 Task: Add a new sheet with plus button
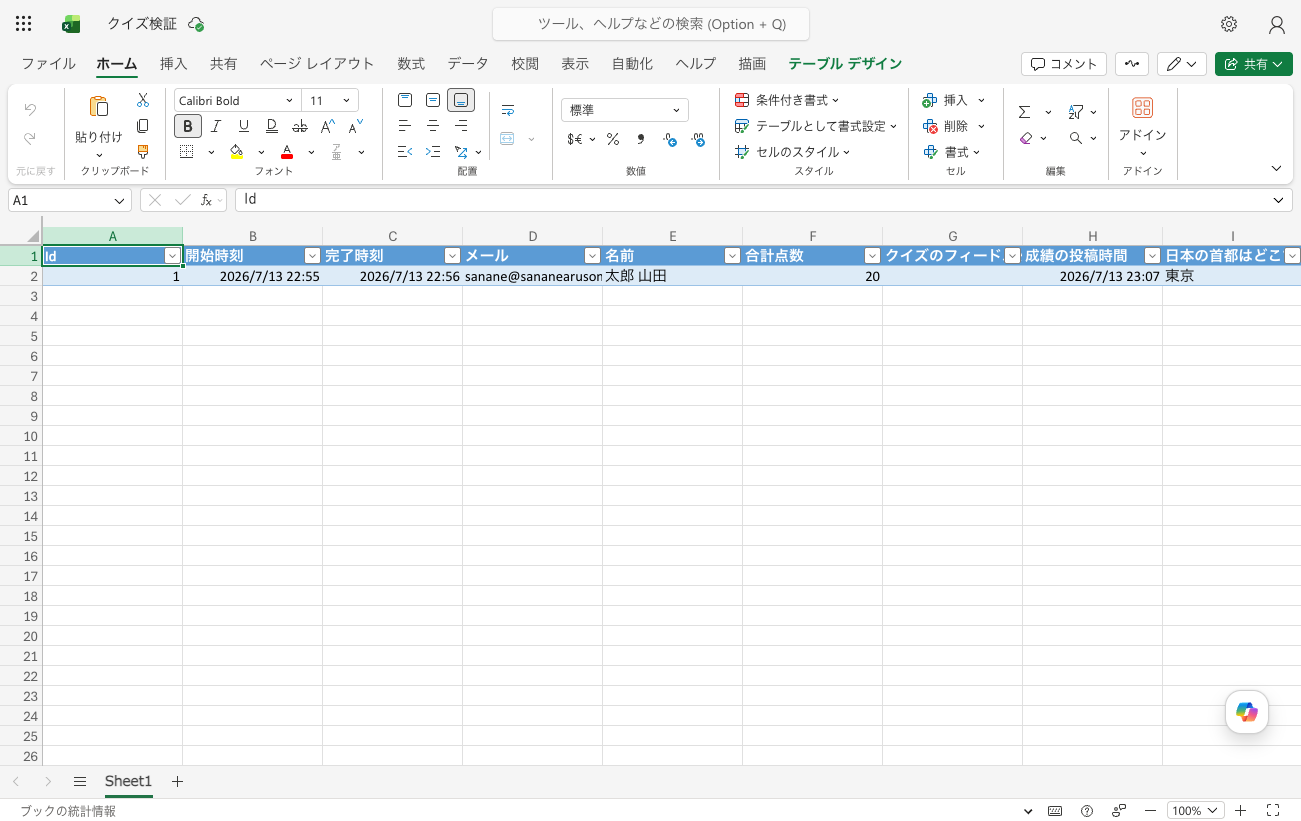[177, 781]
